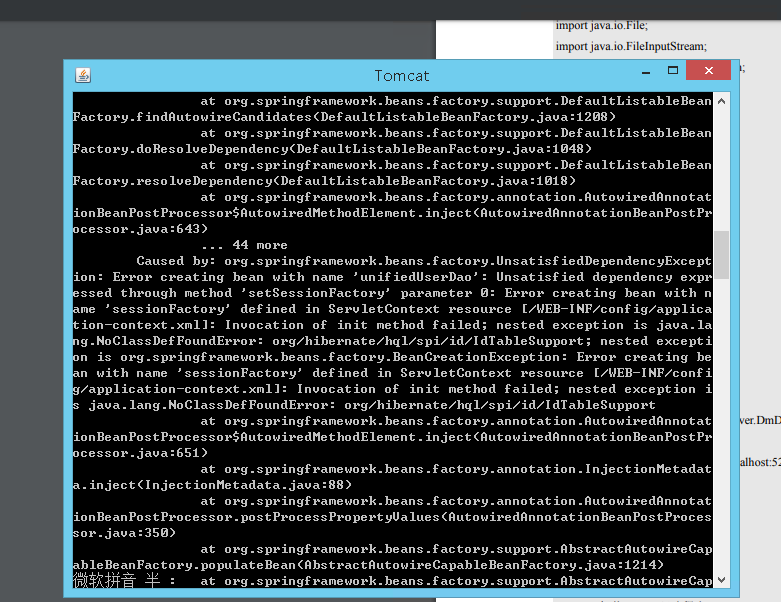Click the line 'ocessor.java:651)'

coord(140,453)
